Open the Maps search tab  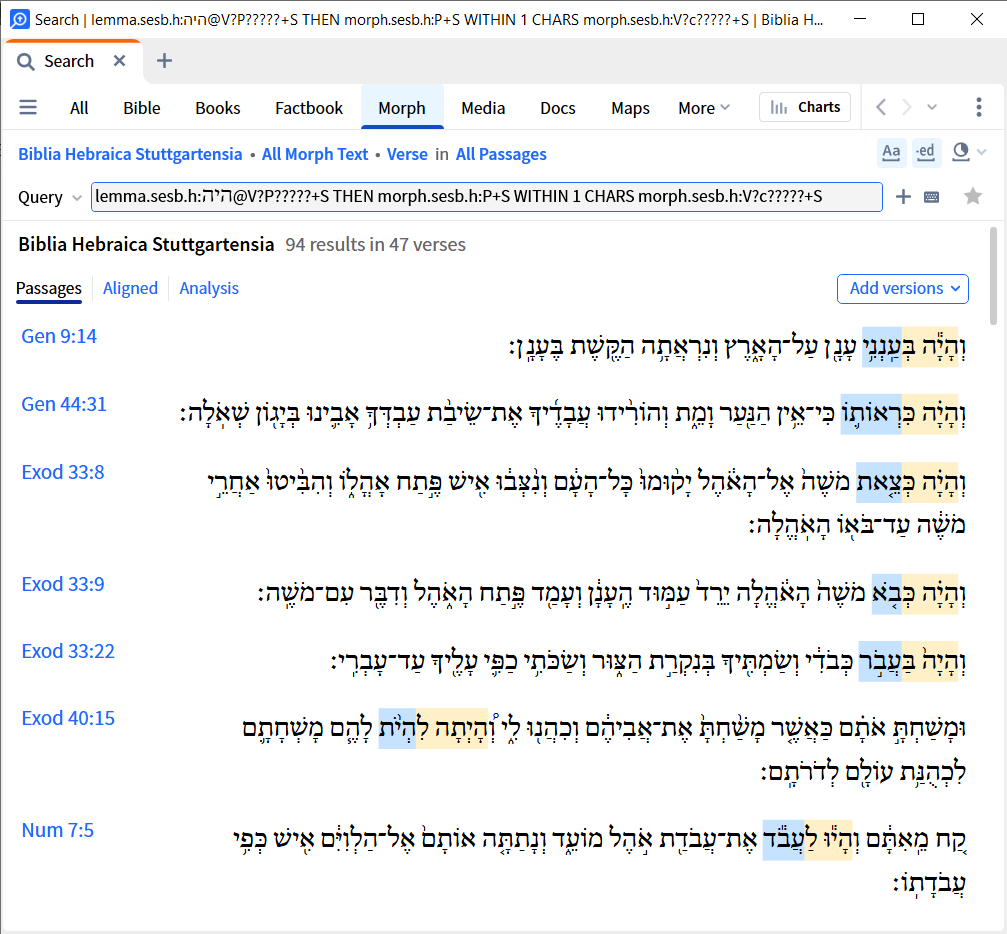point(630,108)
